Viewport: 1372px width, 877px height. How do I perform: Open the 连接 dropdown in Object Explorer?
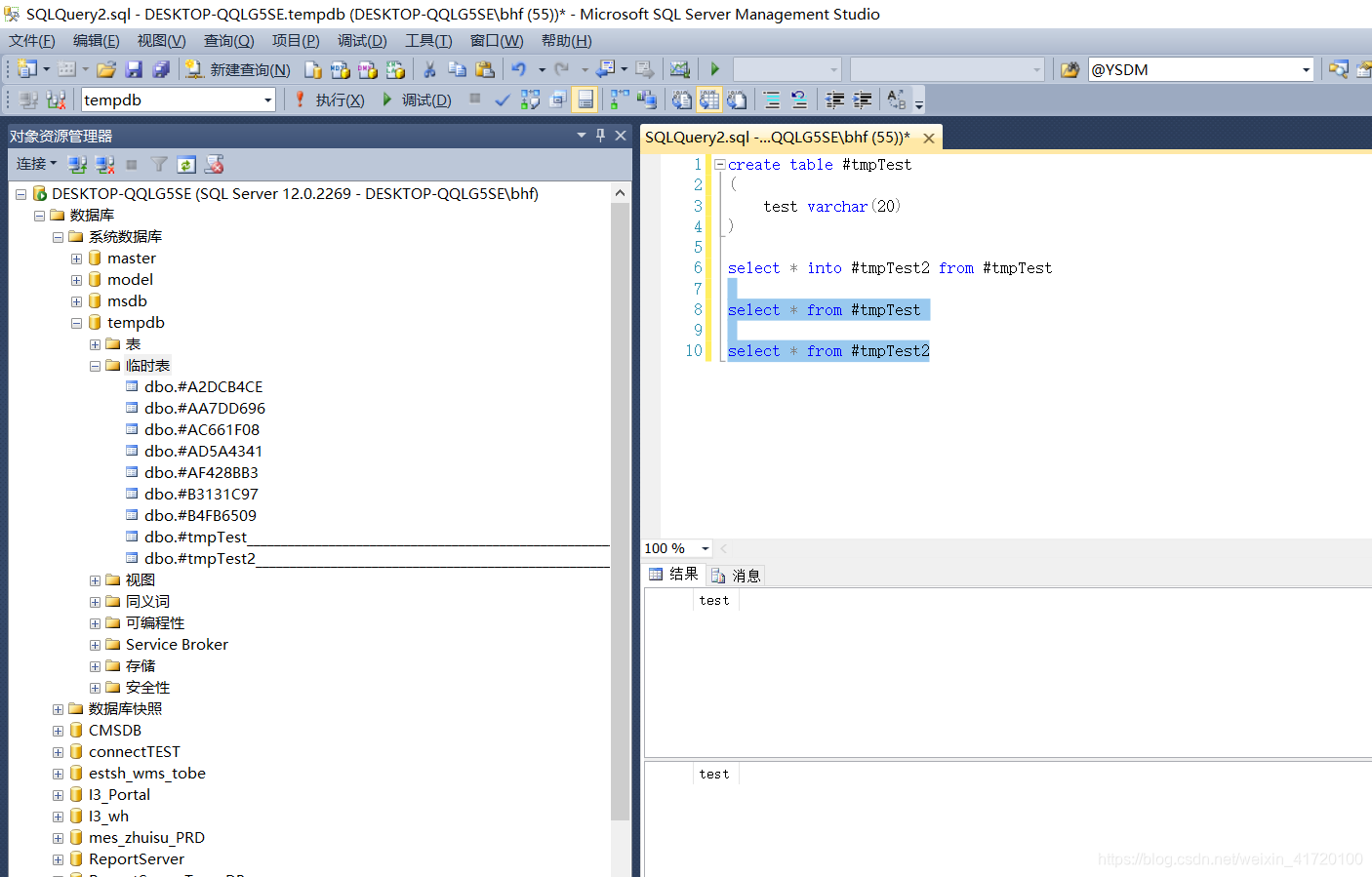pos(36,164)
